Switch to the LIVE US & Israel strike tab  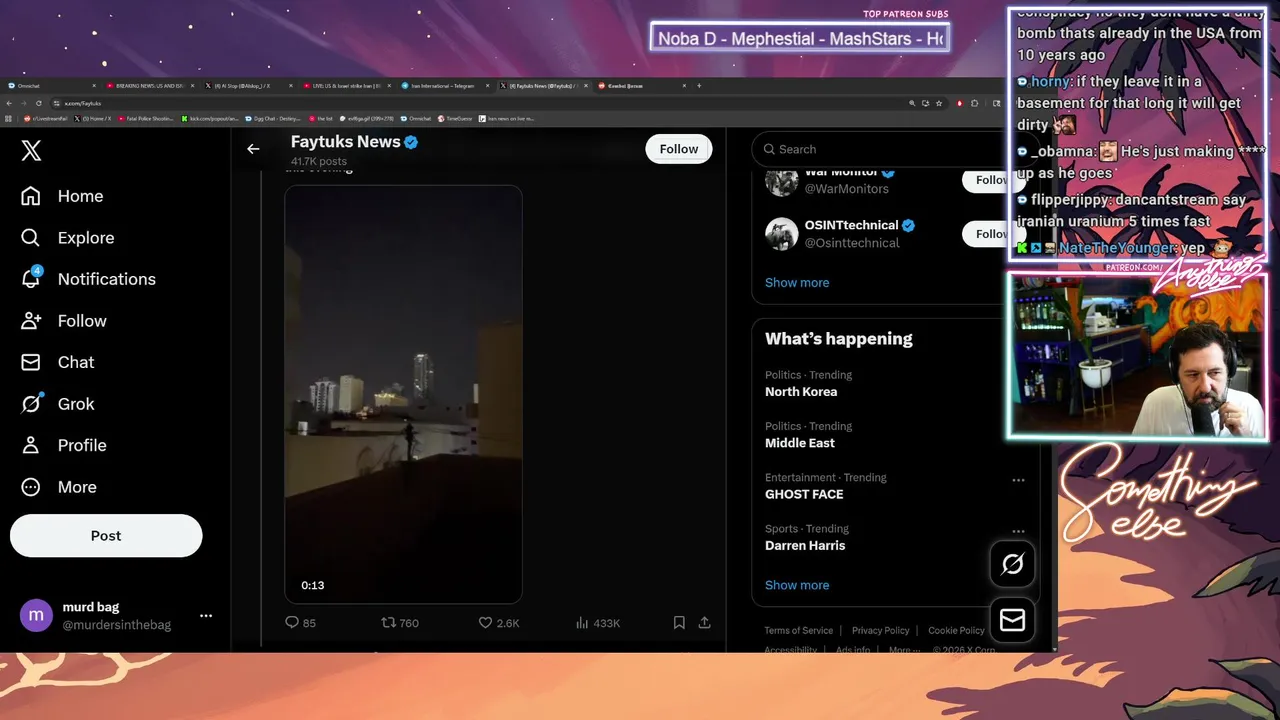(x=346, y=86)
